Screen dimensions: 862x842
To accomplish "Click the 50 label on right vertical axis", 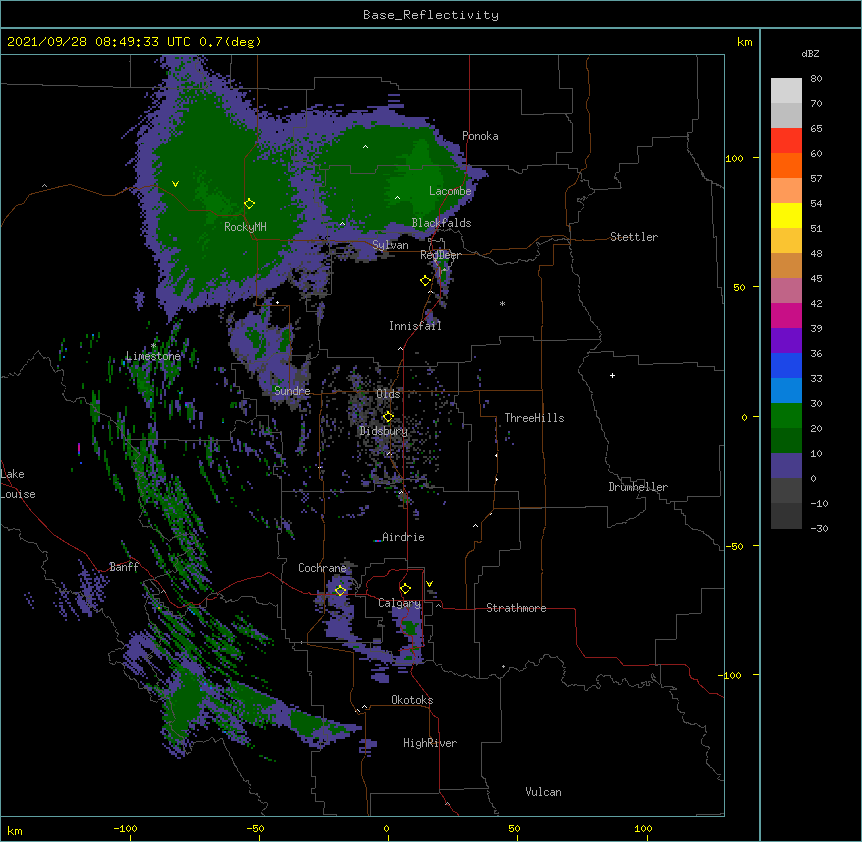I will coord(739,287).
